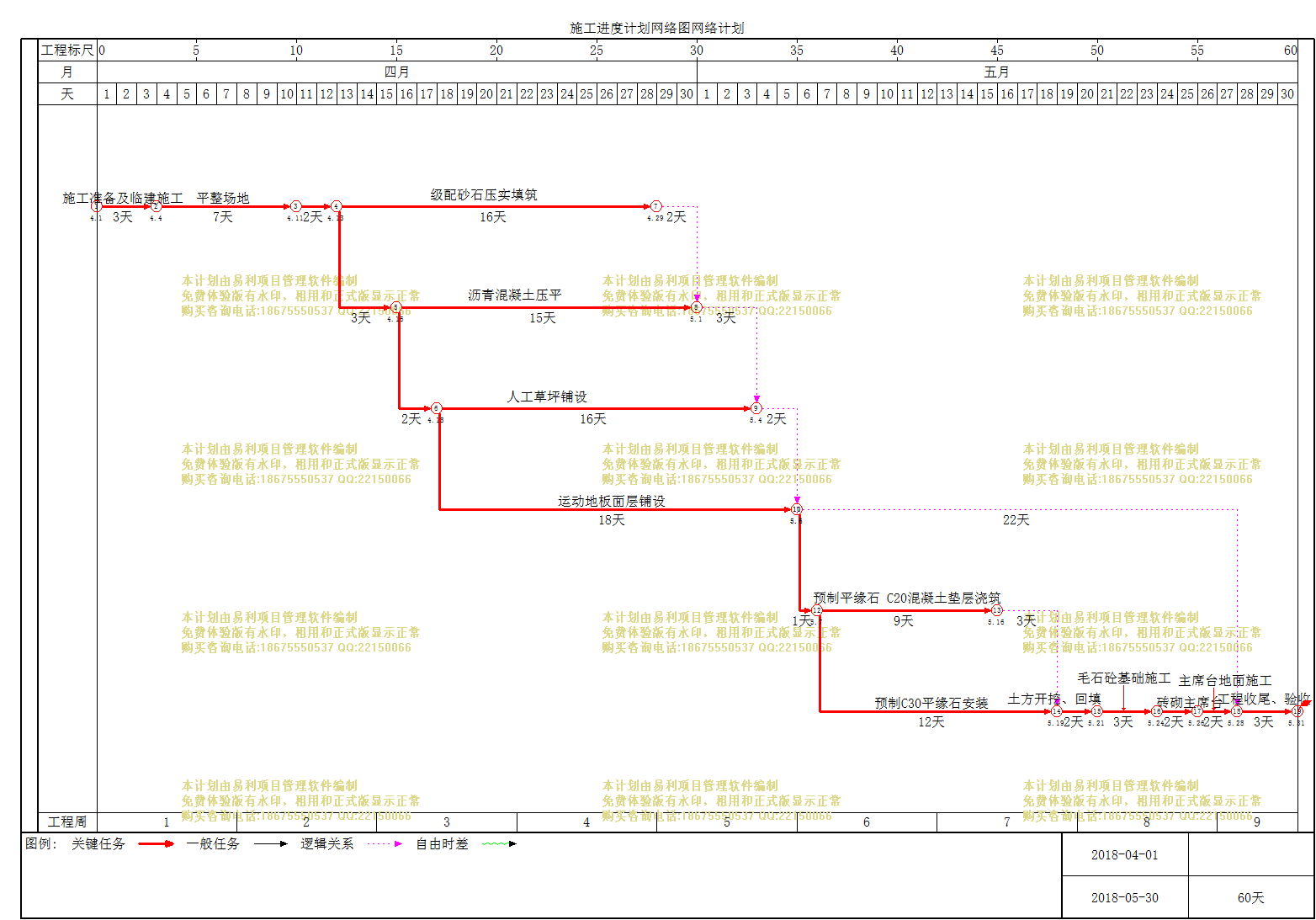Click task label 沥青混凝土压平

pyautogui.click(x=515, y=295)
